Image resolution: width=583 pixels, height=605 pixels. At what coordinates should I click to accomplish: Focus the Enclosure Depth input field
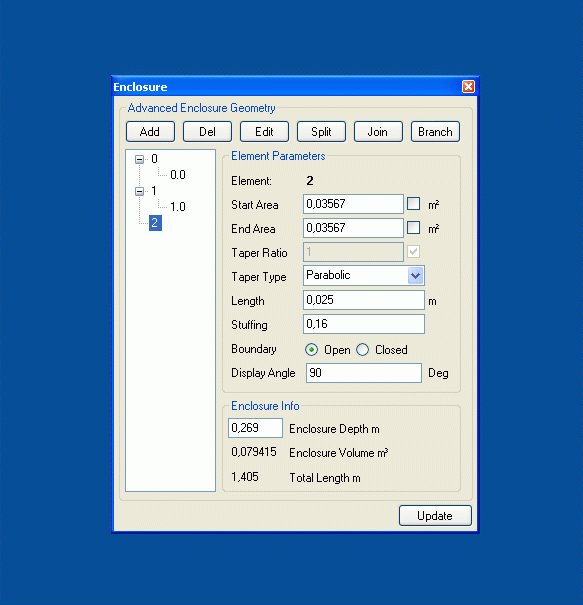point(255,428)
